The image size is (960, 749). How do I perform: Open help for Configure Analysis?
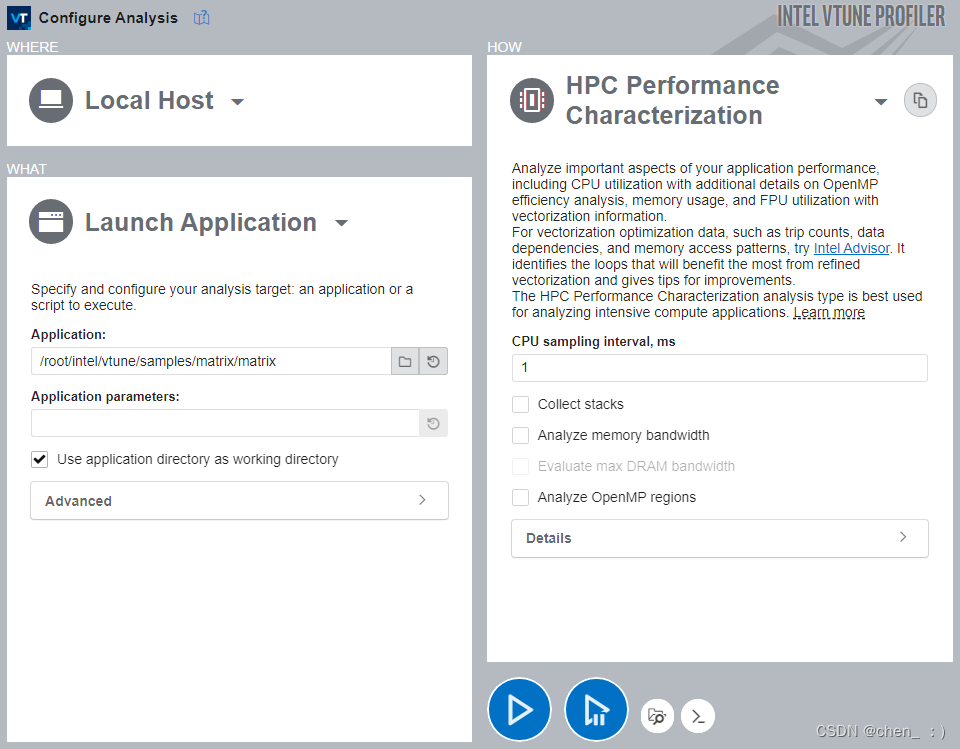201,17
